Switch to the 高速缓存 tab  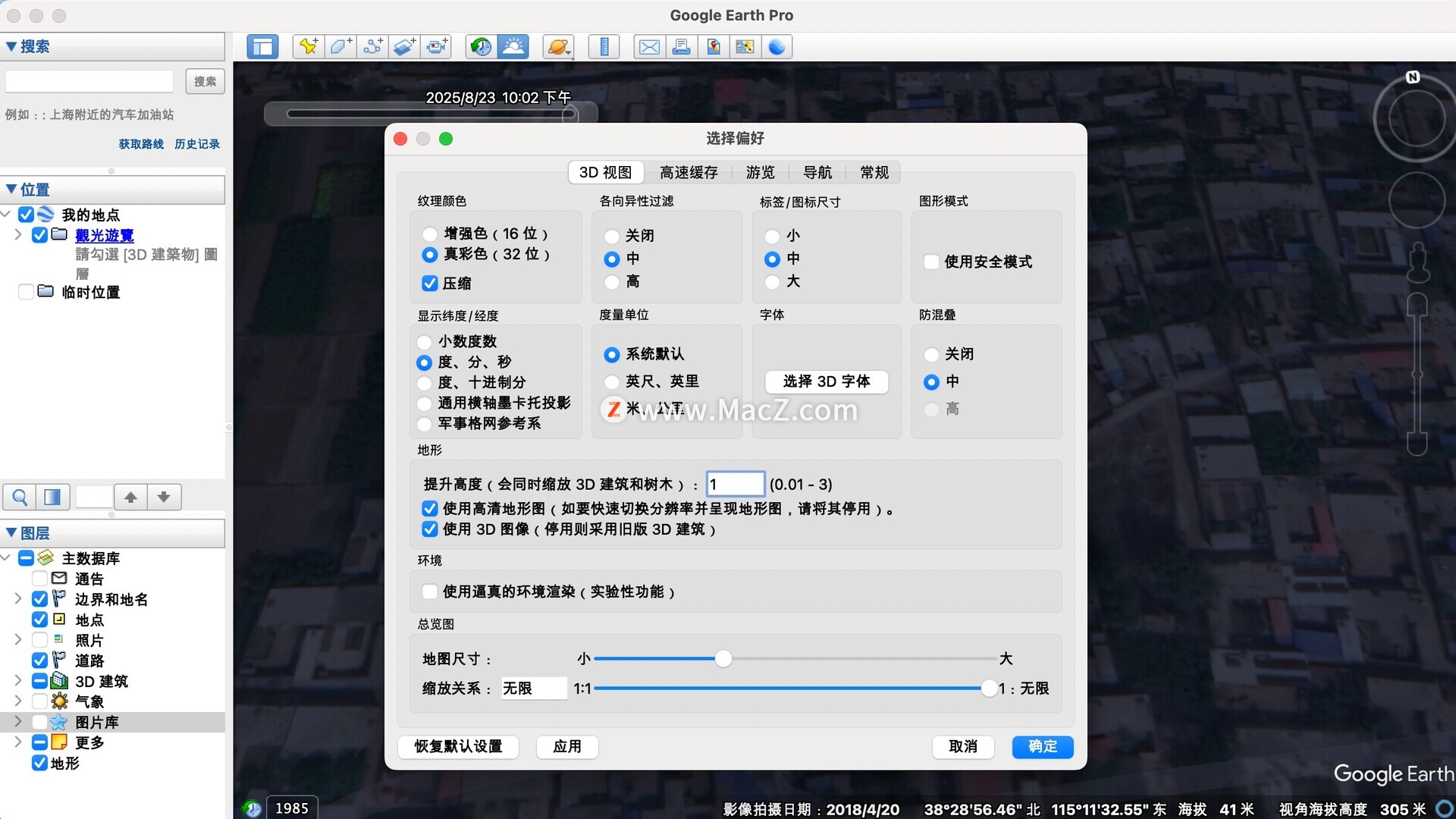tap(689, 173)
